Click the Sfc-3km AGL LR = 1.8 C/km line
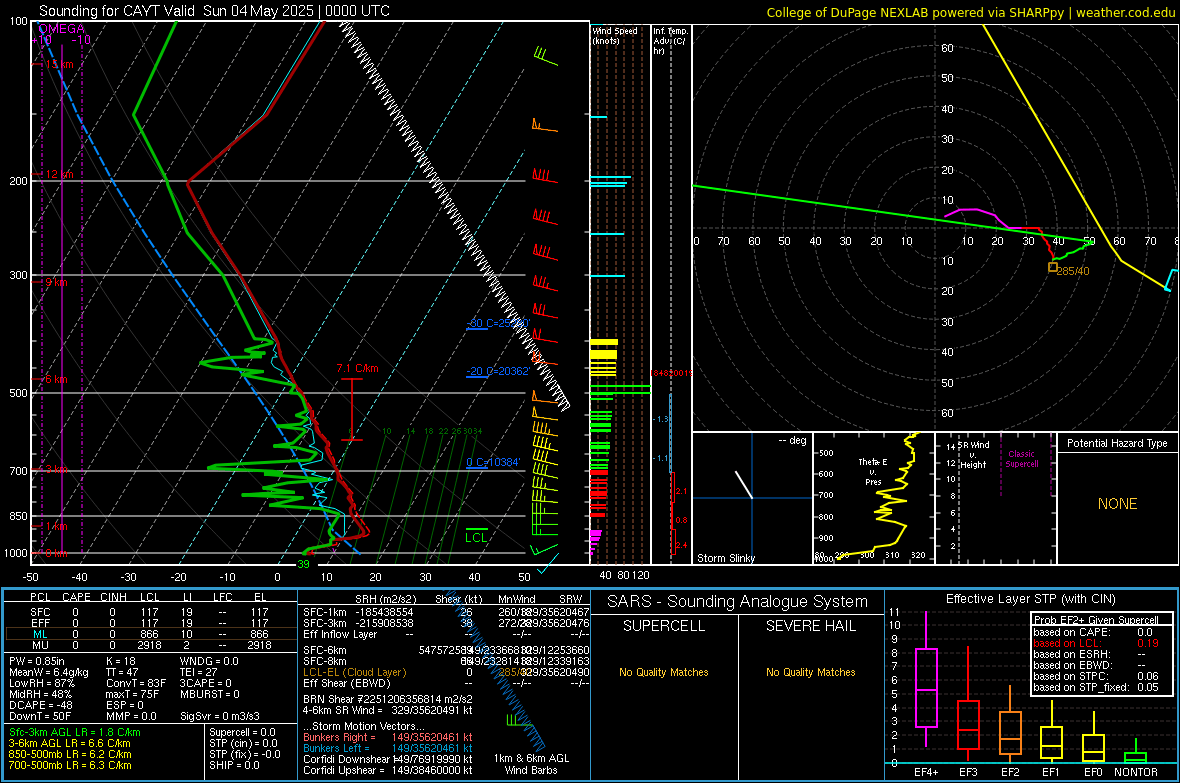1180x783 pixels. tap(75, 732)
